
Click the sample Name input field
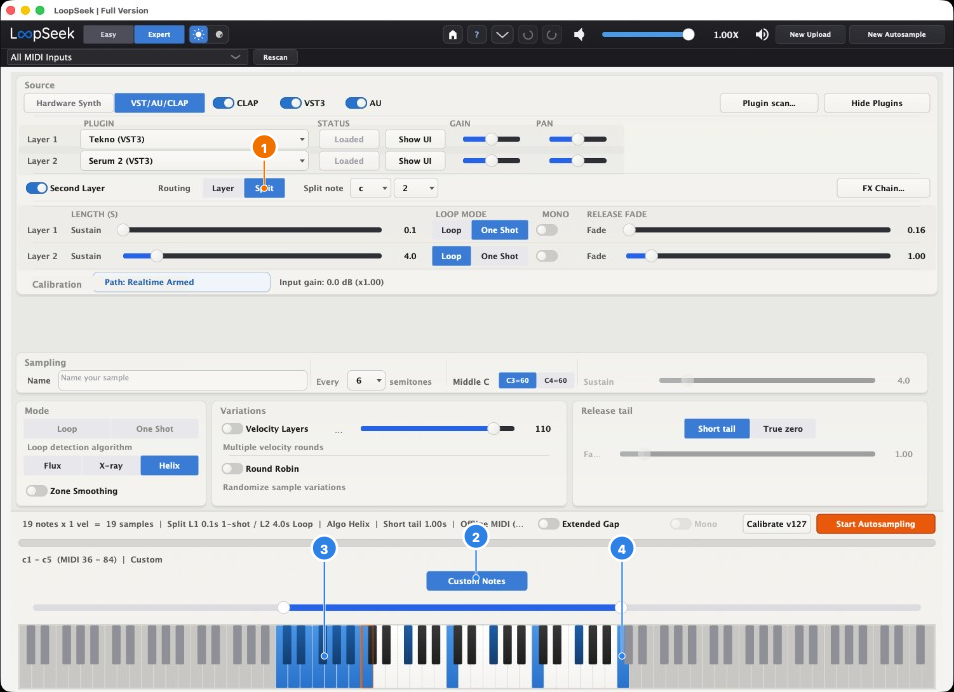(183, 380)
